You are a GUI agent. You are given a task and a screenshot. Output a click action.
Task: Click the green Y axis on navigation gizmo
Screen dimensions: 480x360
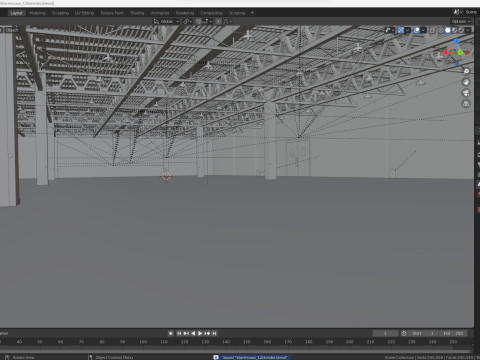click(460, 52)
